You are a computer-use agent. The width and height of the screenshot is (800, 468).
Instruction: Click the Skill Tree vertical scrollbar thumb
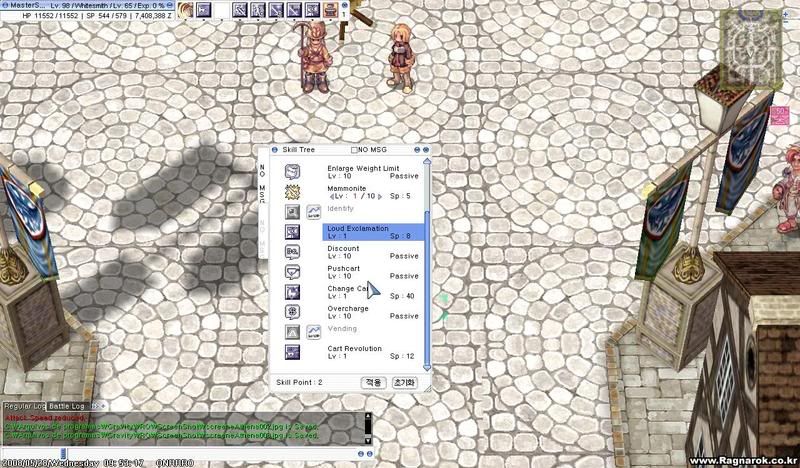pyautogui.click(x=427, y=286)
